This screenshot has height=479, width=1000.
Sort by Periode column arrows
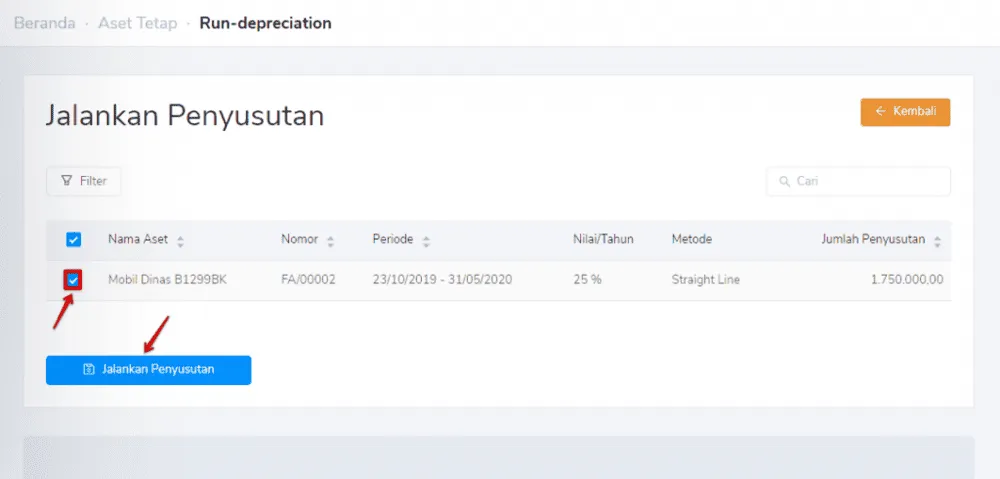tap(426, 241)
